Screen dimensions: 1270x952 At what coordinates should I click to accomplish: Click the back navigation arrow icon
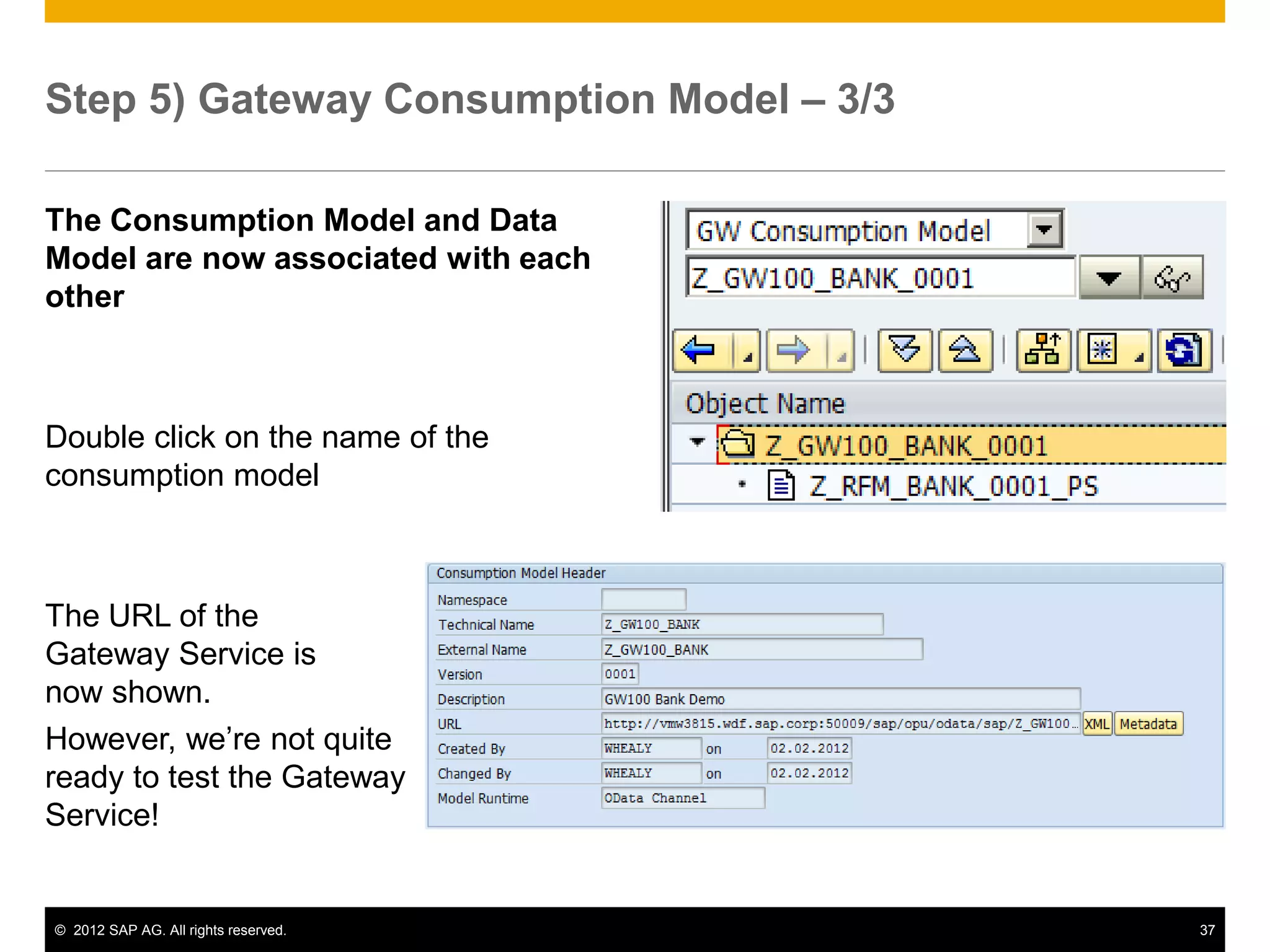click(x=699, y=351)
